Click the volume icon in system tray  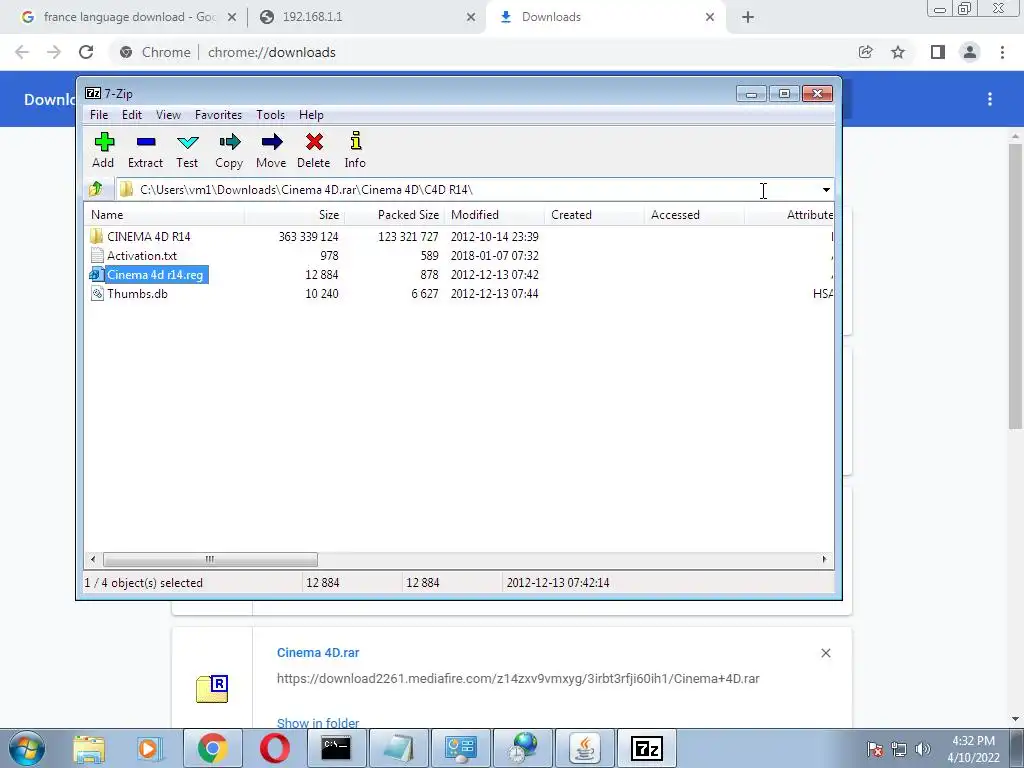(x=923, y=748)
